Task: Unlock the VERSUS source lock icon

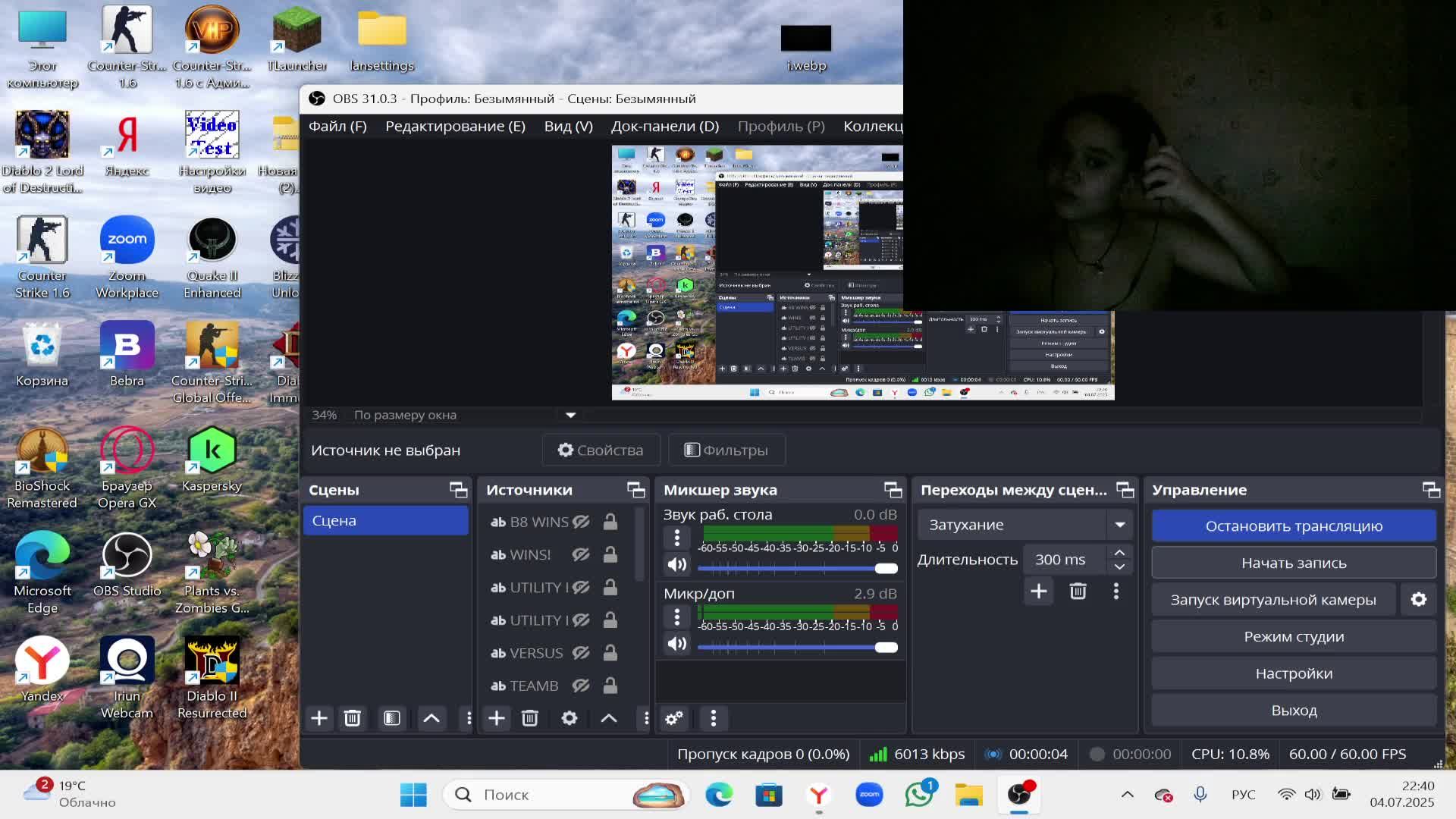Action: 610,653
